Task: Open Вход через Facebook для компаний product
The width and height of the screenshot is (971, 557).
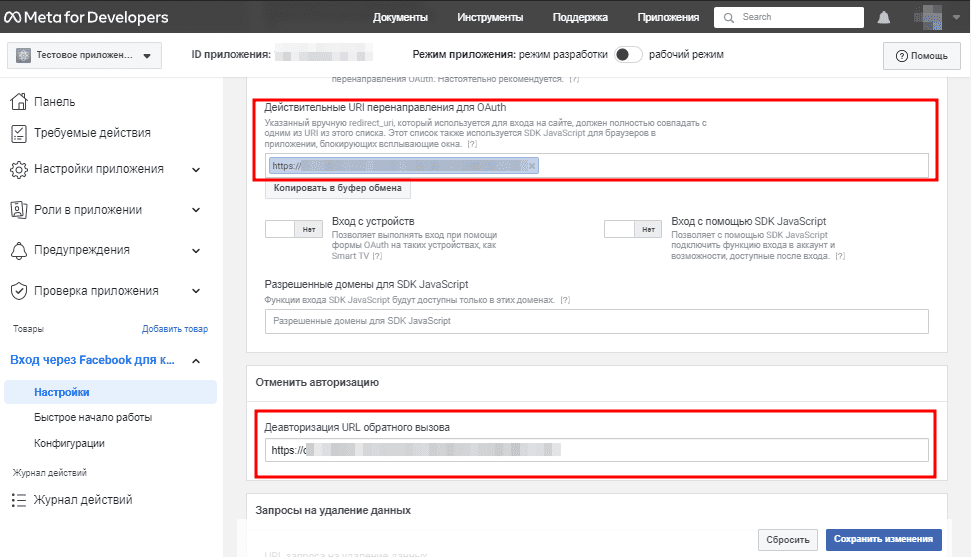Action: [x=92, y=360]
